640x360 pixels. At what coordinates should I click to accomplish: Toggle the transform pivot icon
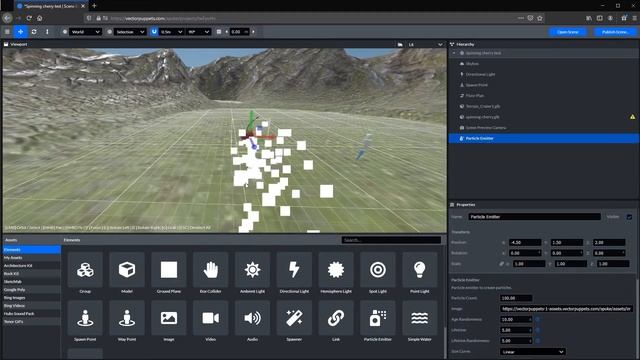pos(109,32)
